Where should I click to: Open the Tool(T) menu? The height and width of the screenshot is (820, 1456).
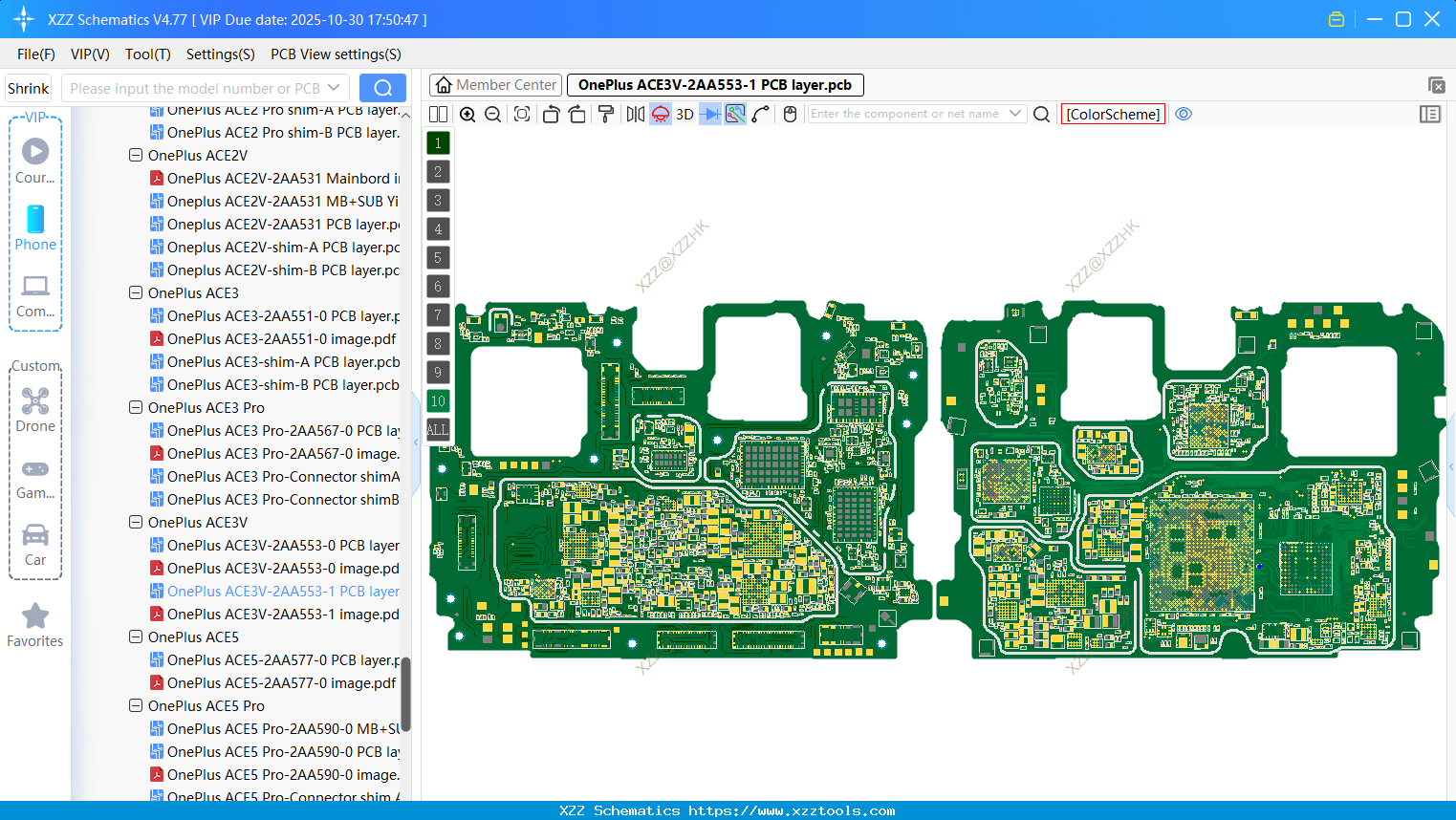[x=147, y=54]
